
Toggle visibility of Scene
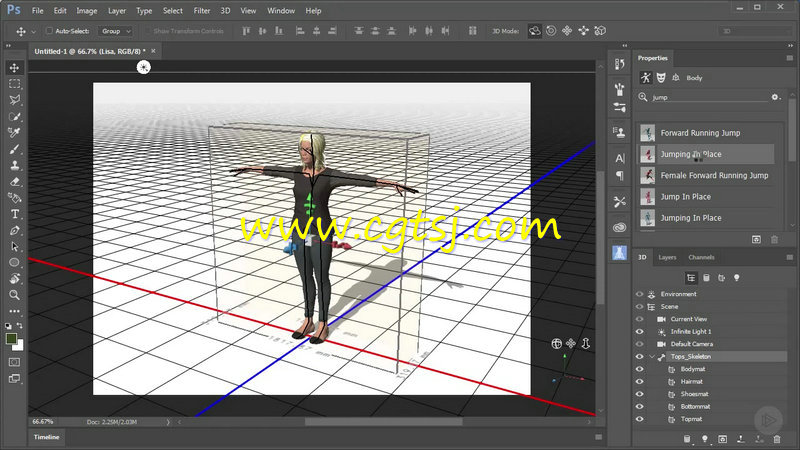point(639,307)
